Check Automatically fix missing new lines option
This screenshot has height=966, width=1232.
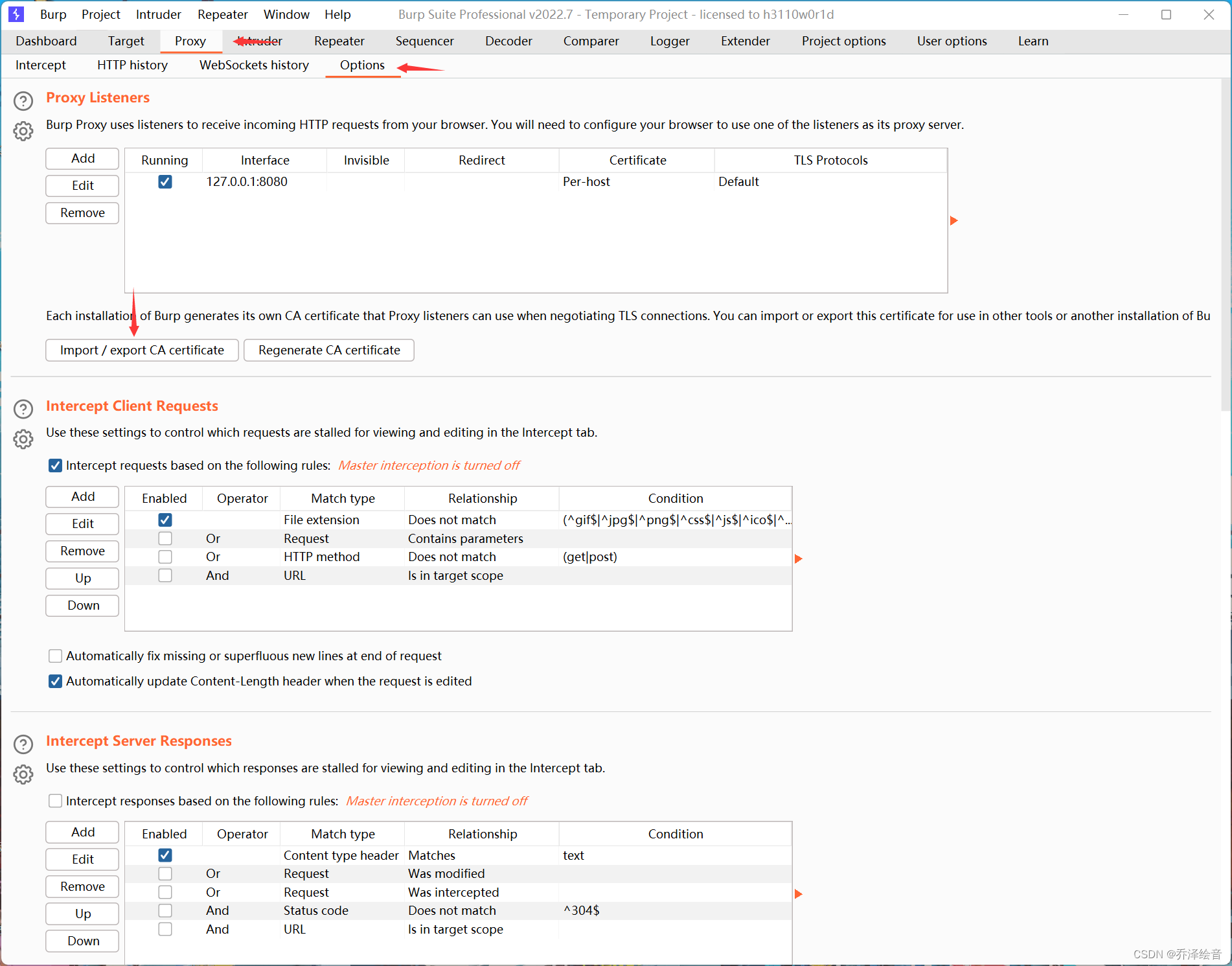tap(55, 656)
